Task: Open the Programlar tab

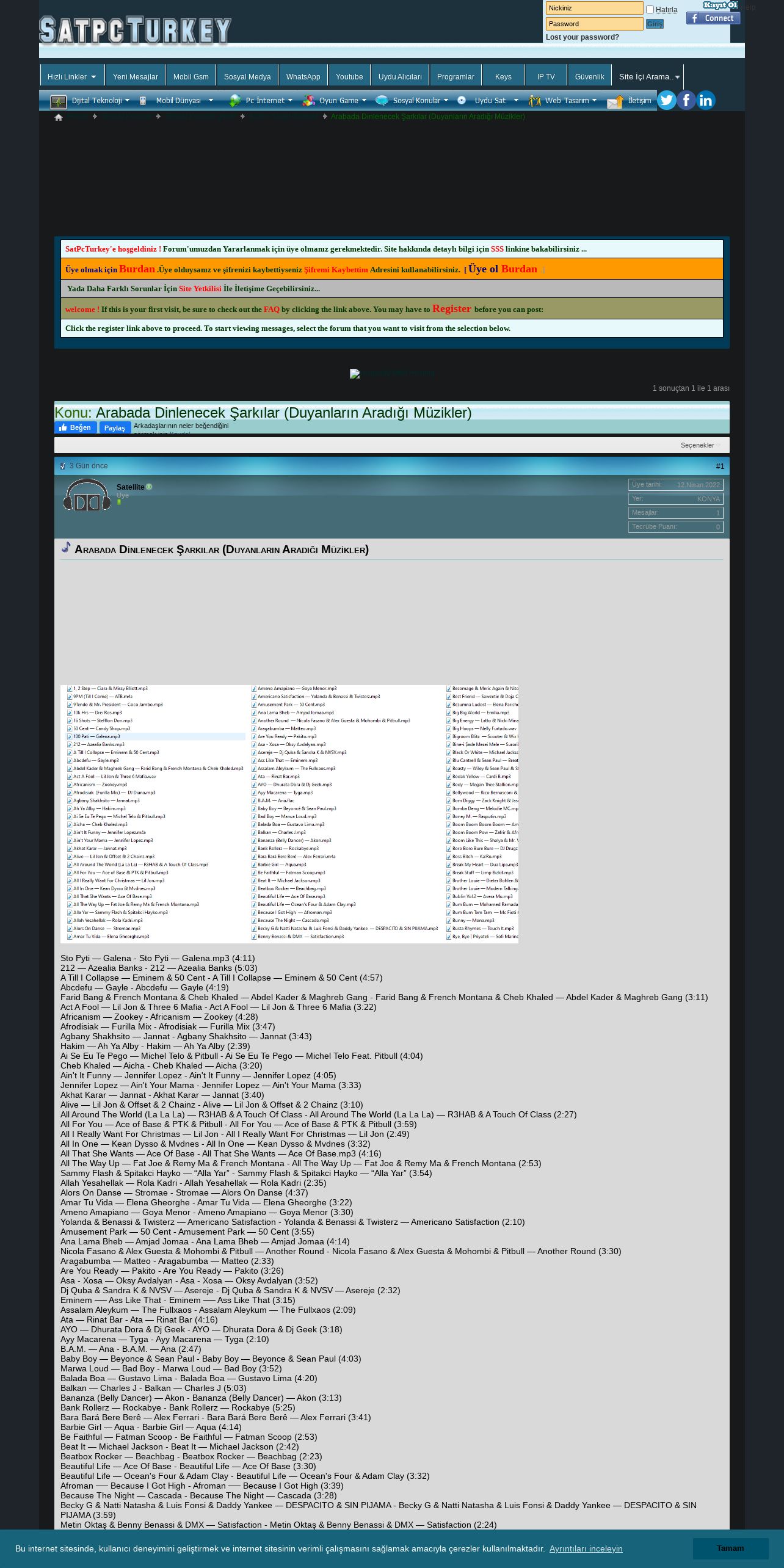Action: tap(456, 76)
